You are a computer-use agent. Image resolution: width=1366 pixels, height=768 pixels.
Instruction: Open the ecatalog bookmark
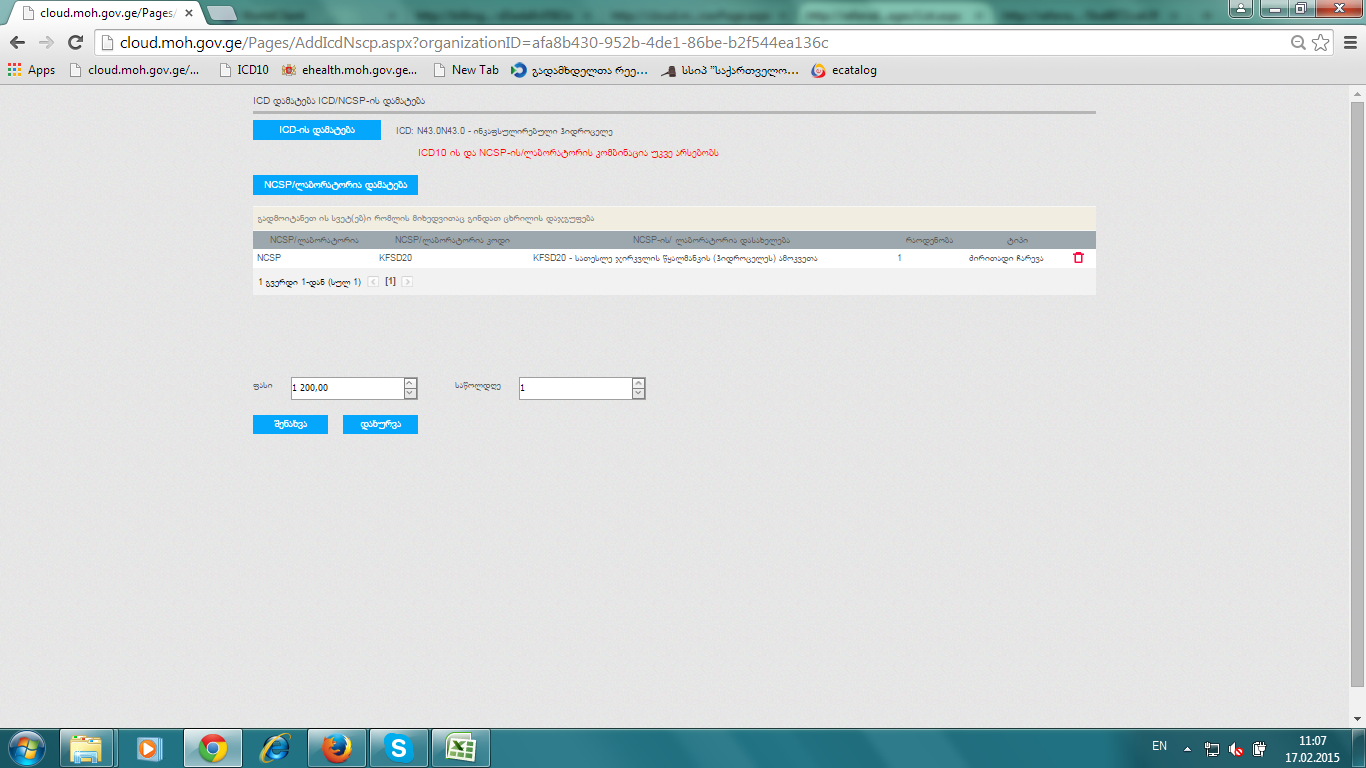coord(844,70)
